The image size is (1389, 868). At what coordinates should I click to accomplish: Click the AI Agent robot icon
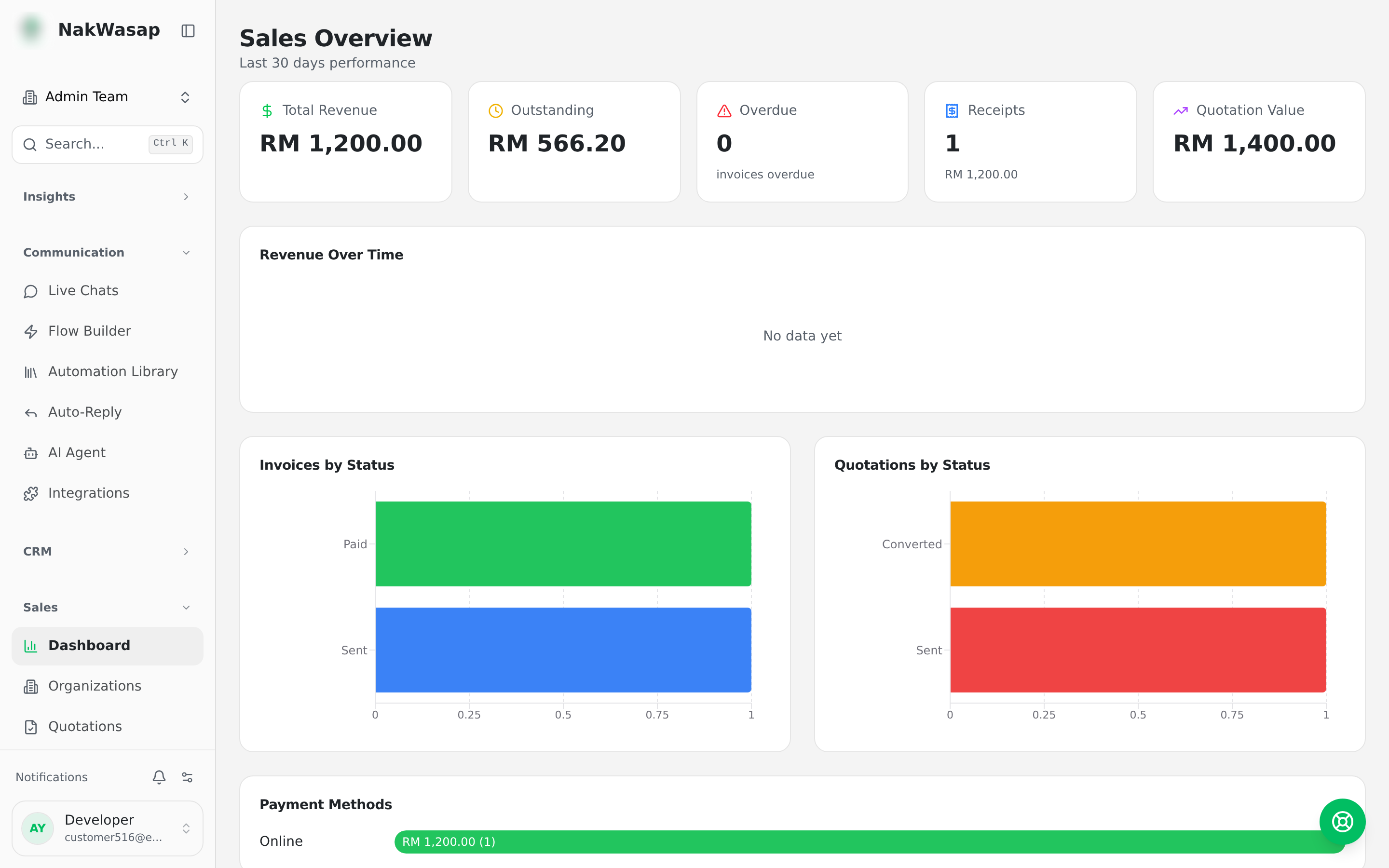(x=31, y=453)
